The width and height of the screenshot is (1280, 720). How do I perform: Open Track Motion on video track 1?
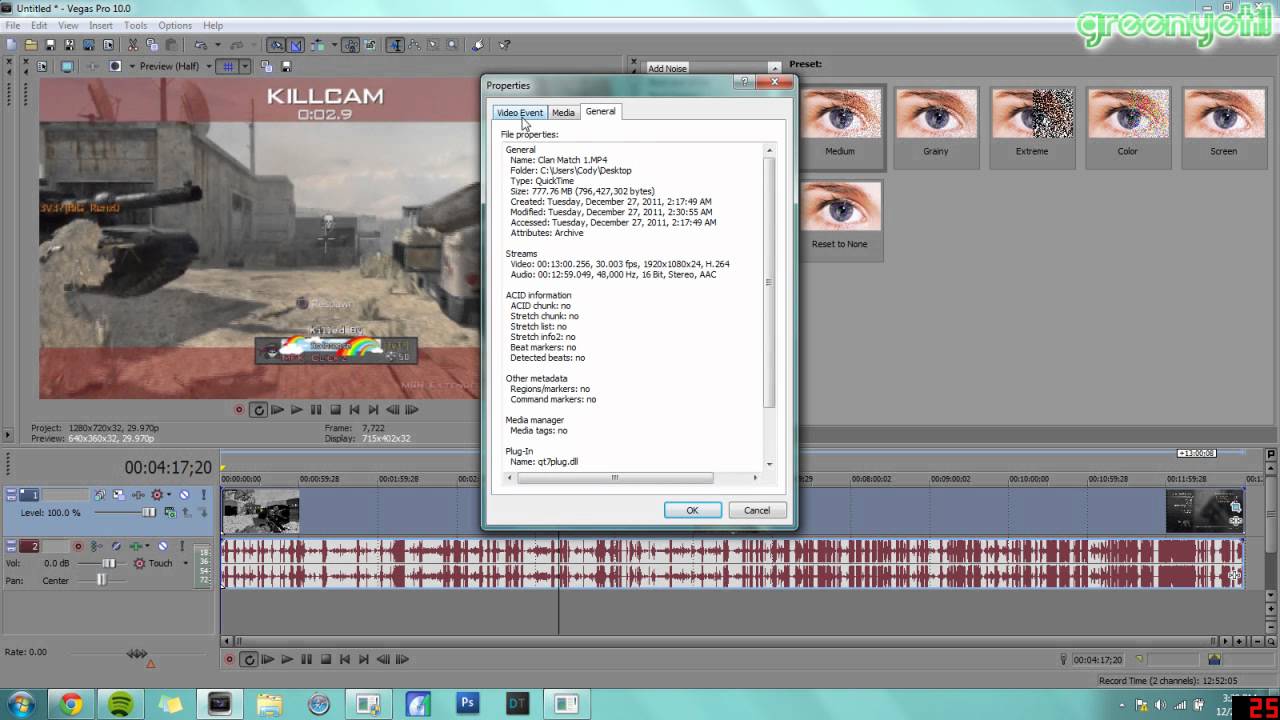(119, 494)
